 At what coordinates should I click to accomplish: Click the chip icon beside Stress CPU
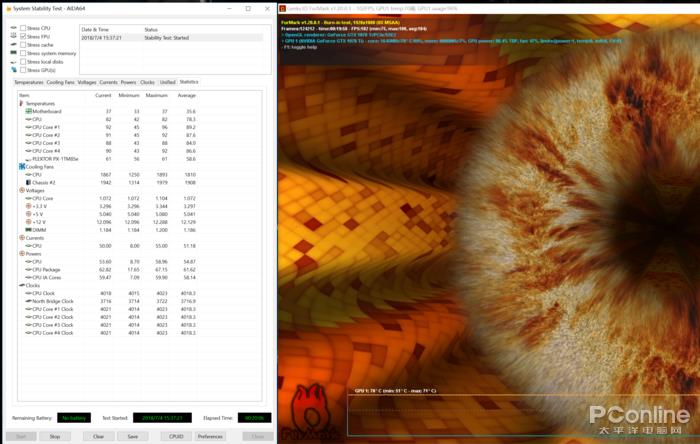pyautogui.click(x=13, y=28)
